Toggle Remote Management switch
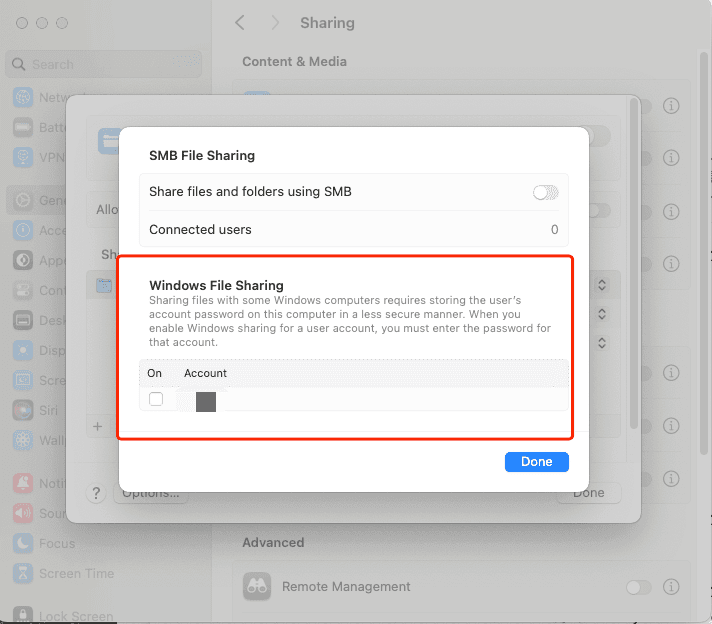Image resolution: width=712 pixels, height=624 pixels. tap(638, 587)
